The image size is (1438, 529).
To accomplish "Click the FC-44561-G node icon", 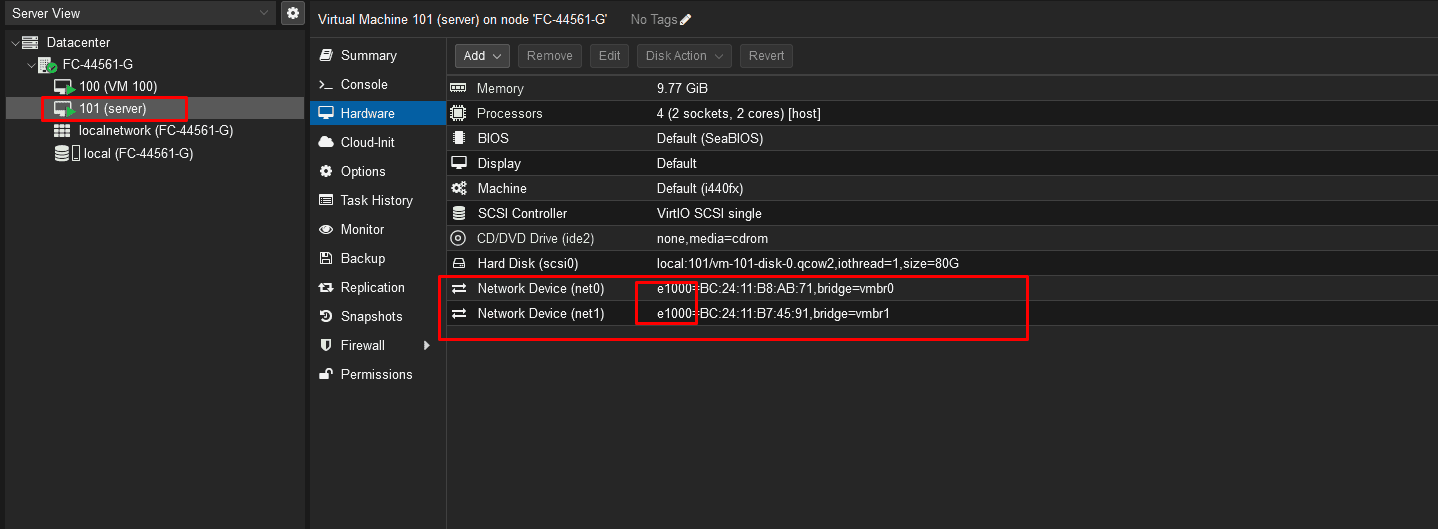I will (x=48, y=65).
